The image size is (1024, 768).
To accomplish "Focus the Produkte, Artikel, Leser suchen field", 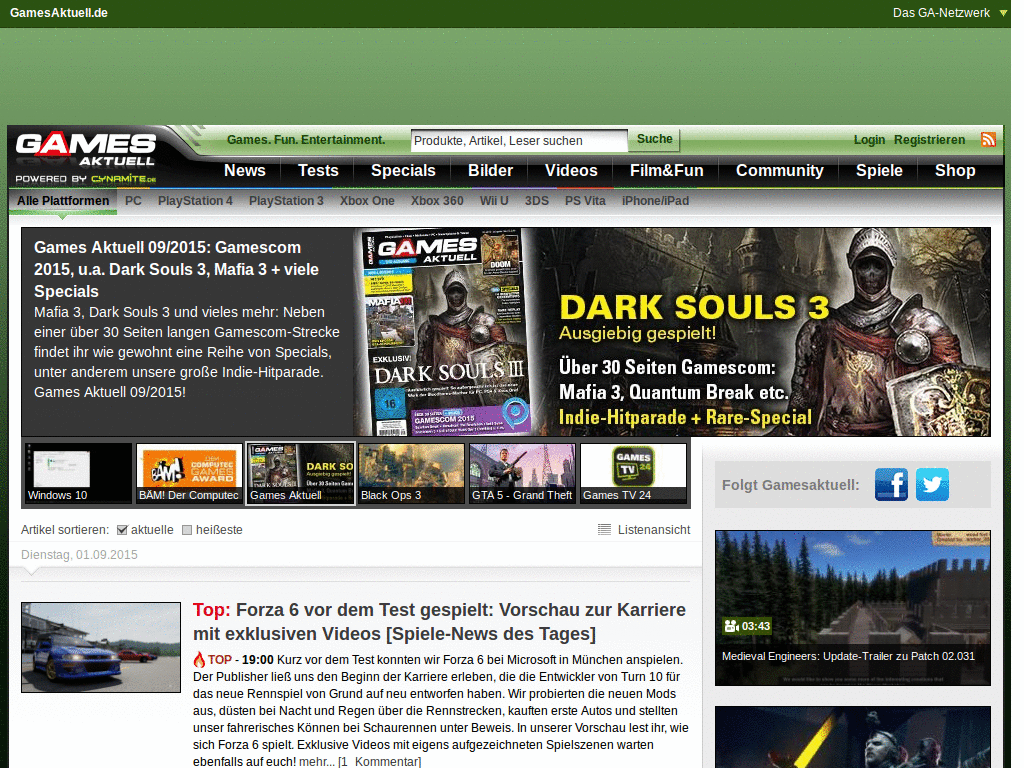I will click(519, 140).
